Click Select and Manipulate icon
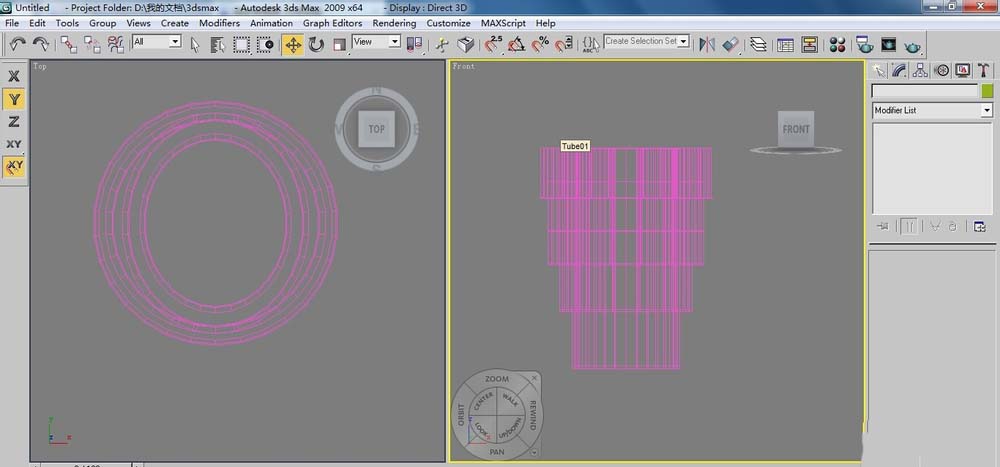This screenshot has width=1000, height=467. pos(443,45)
